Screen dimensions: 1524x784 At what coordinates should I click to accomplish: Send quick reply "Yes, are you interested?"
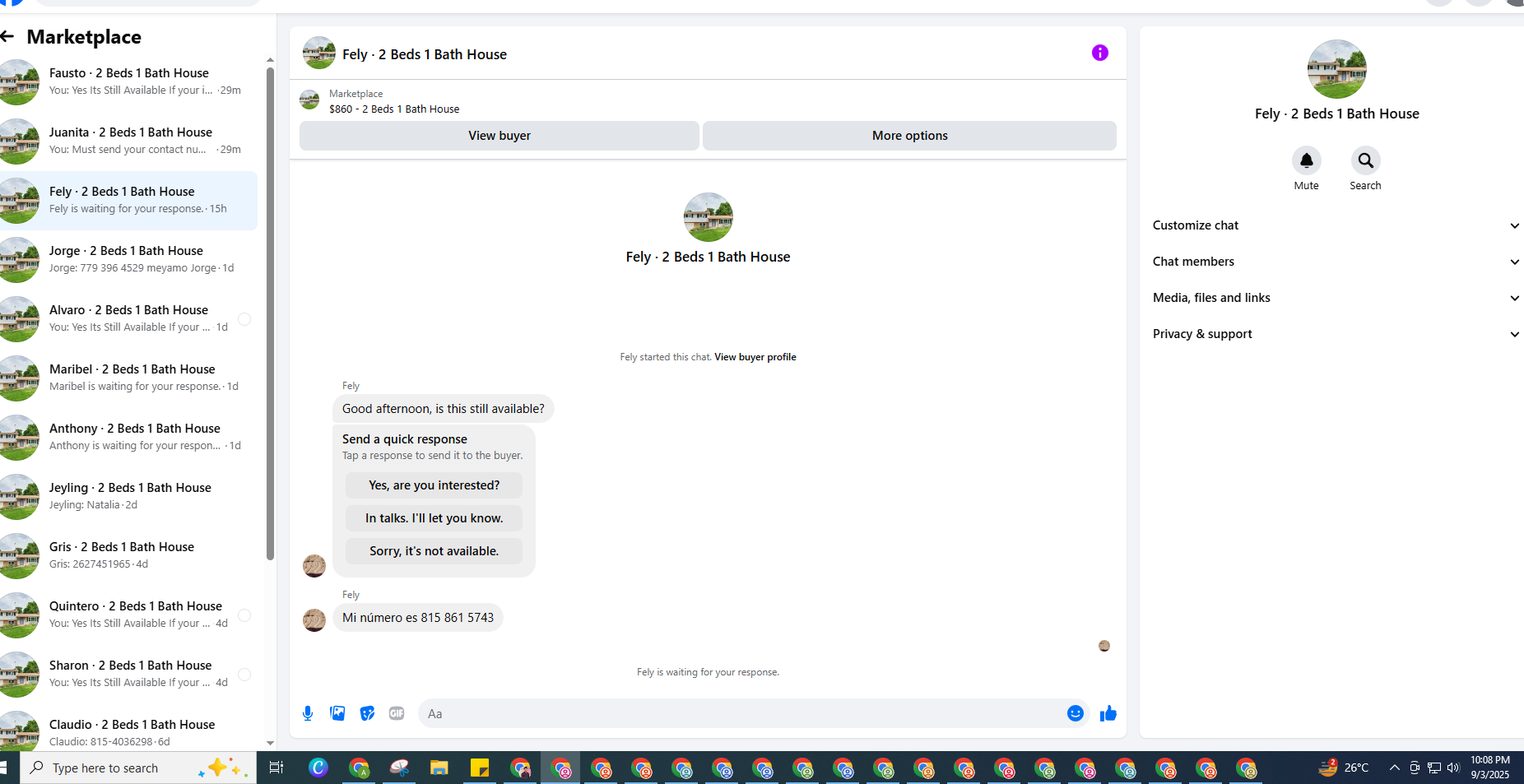coord(434,485)
